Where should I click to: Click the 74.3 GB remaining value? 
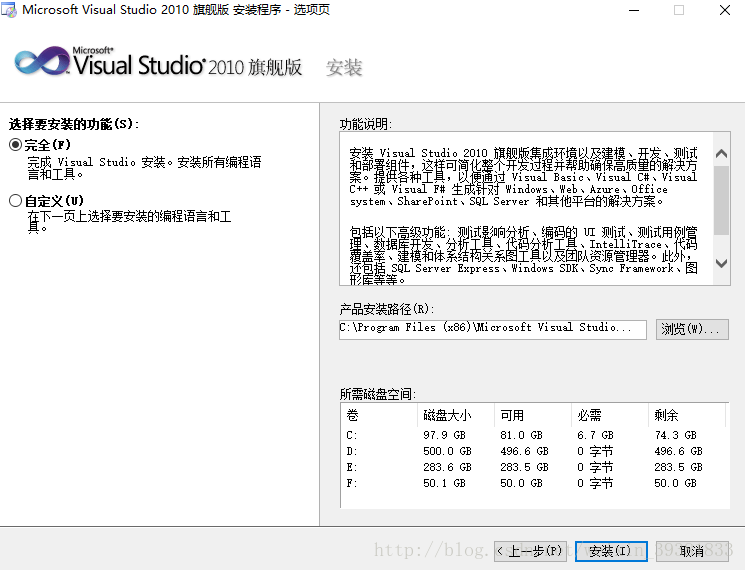(675, 435)
